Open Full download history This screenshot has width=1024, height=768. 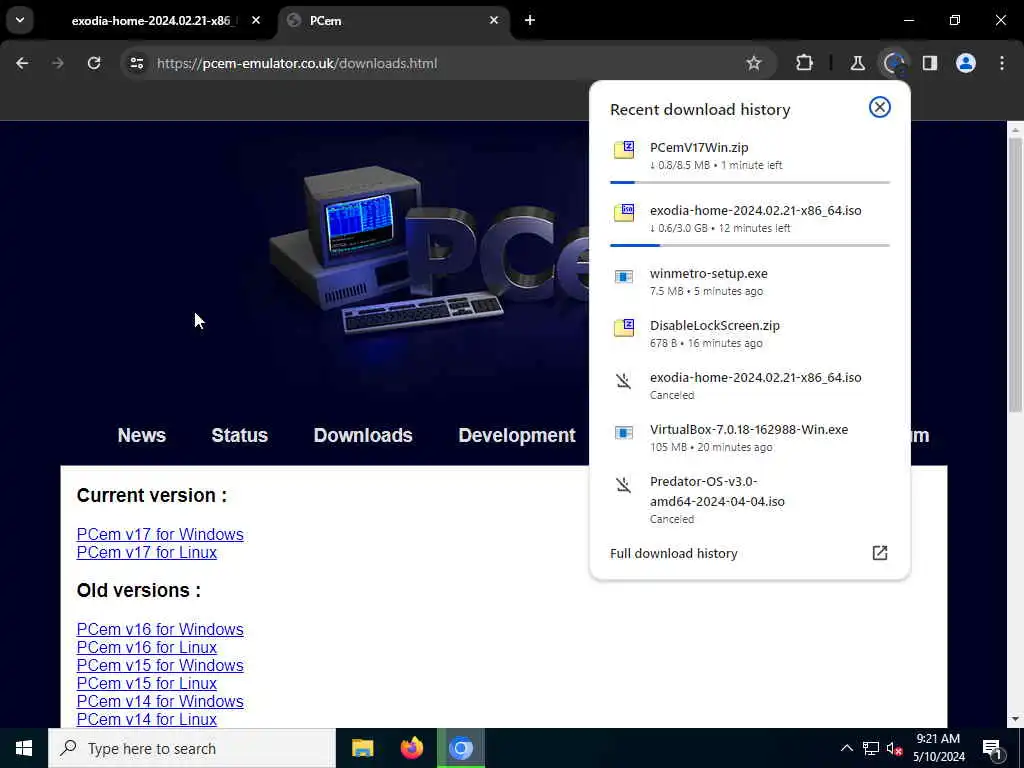coord(750,553)
